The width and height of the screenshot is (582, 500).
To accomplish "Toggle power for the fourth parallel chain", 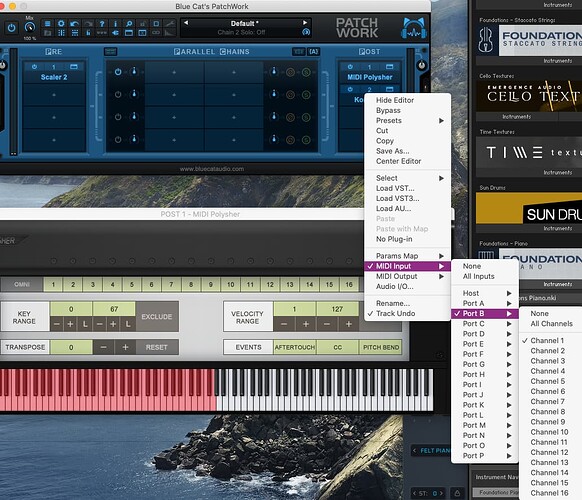I will (x=118, y=140).
